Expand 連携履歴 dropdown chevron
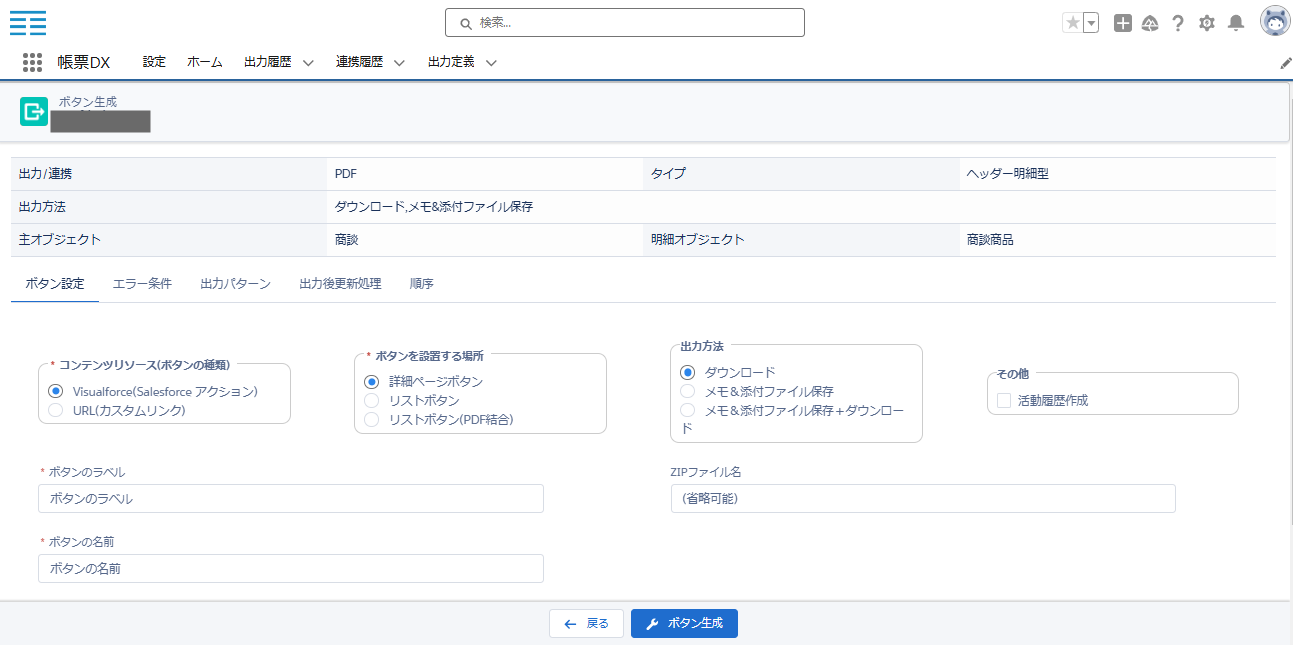This screenshot has height=645, width=1293. 399,63
